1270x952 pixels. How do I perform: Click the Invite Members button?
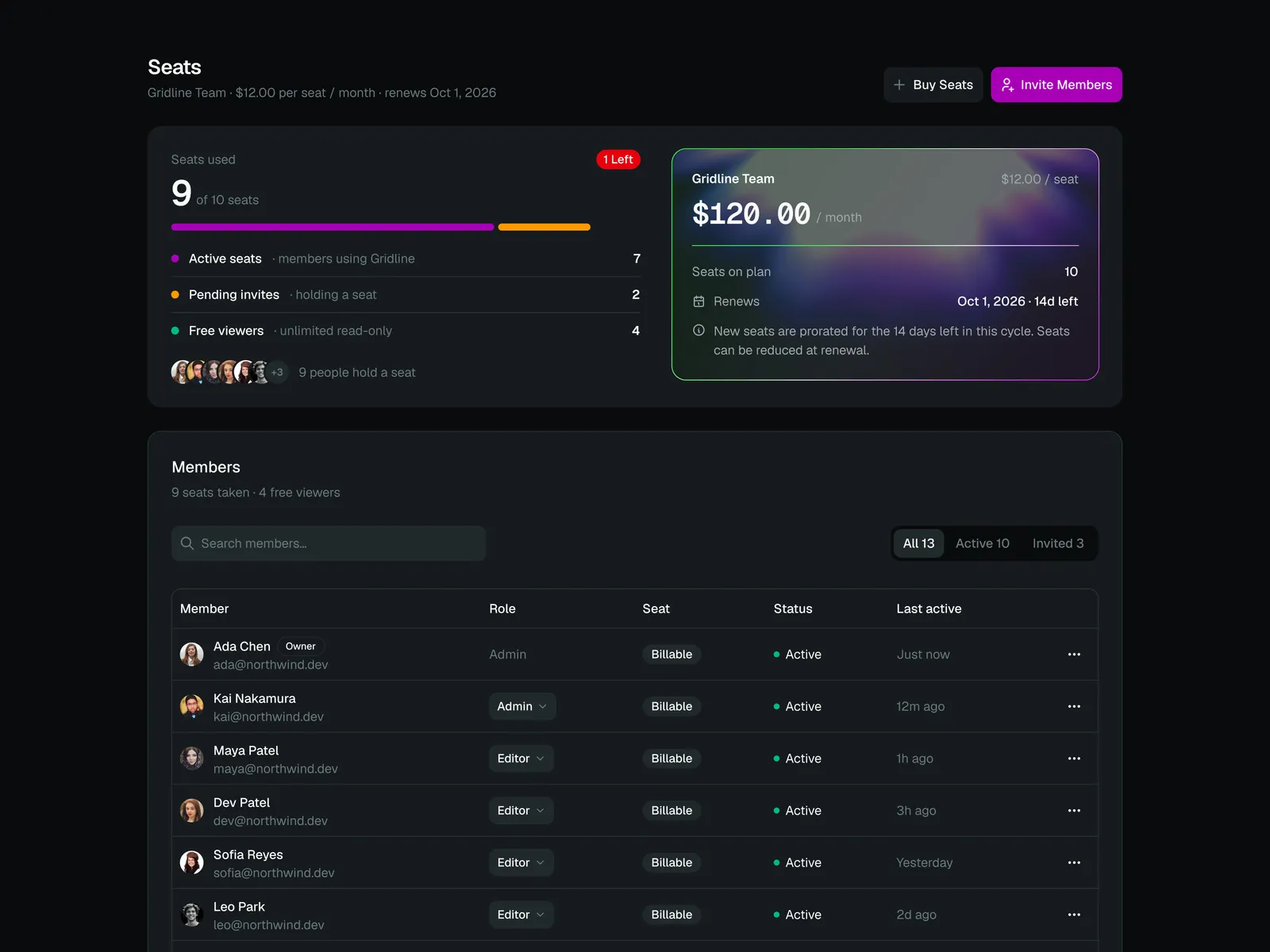[1056, 85]
